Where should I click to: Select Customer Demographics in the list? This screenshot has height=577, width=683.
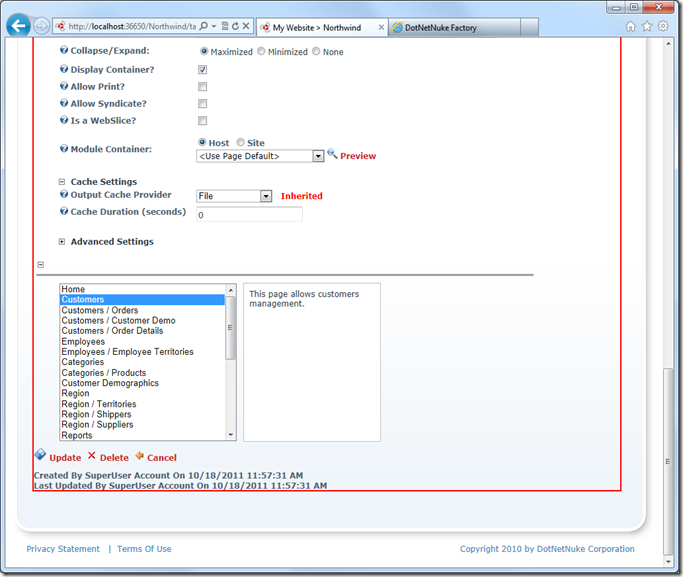[x=142, y=383]
